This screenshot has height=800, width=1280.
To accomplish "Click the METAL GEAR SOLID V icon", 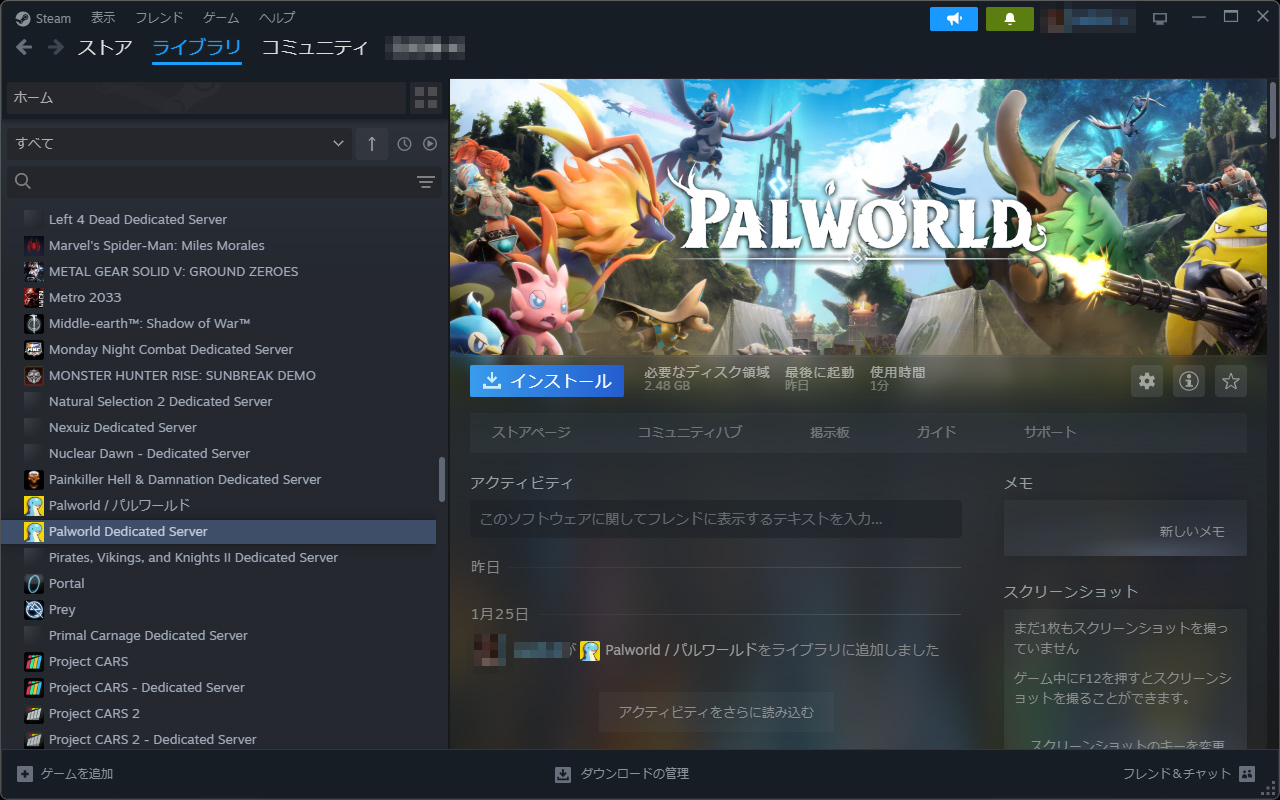I will (x=34, y=271).
